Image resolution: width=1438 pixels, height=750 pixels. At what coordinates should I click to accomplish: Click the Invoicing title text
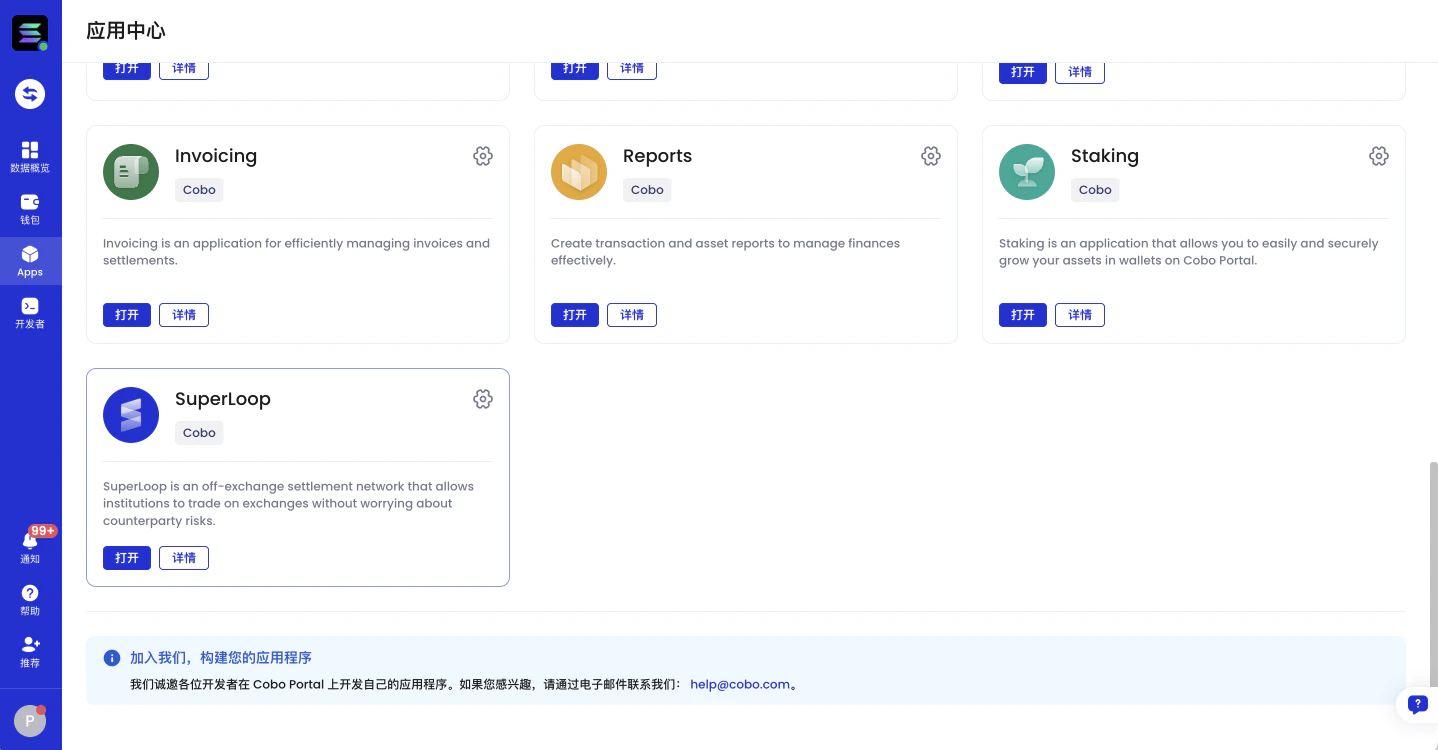tap(216, 156)
